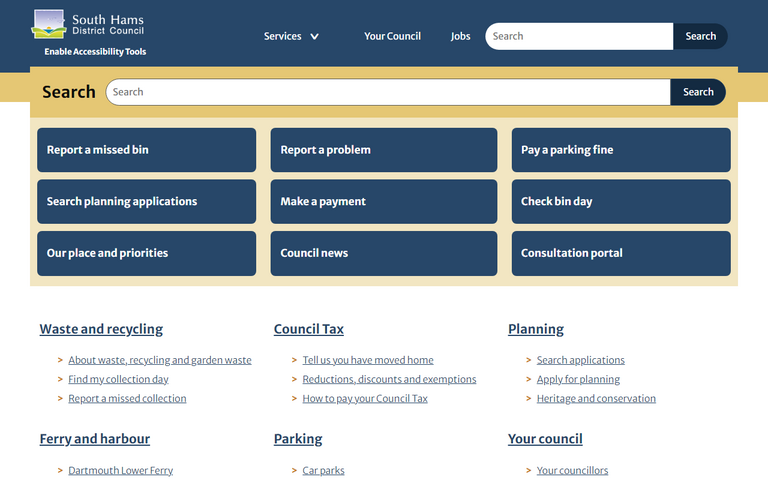Open the Your Council menu item
This screenshot has width=768, height=480.
point(392,36)
